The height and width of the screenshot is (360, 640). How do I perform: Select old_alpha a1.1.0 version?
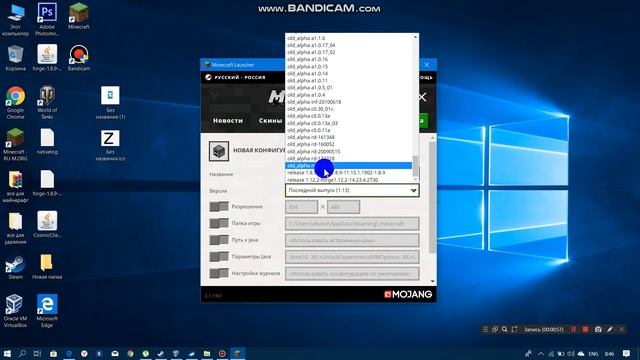349,38
